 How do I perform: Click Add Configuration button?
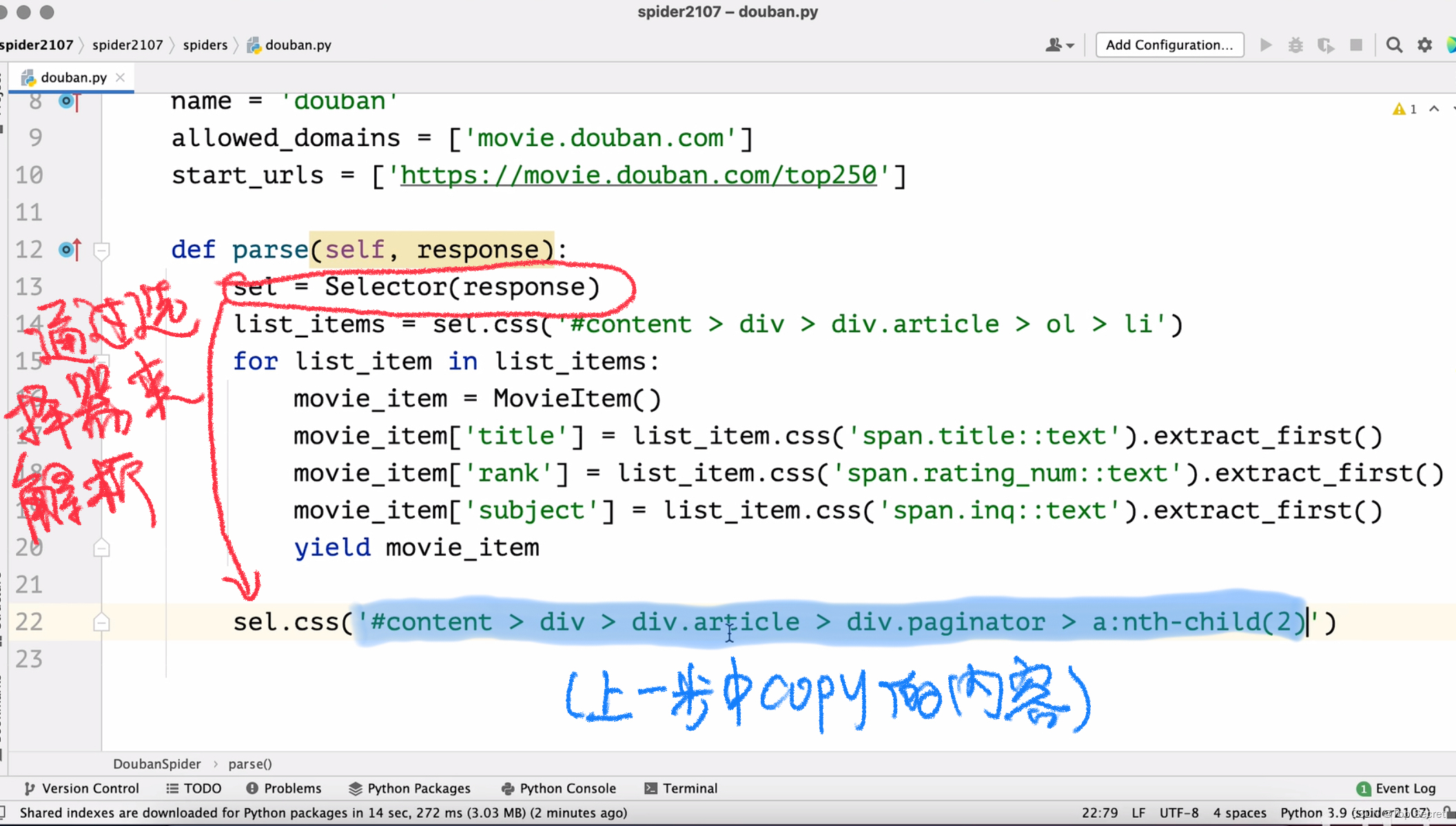pos(1169,46)
